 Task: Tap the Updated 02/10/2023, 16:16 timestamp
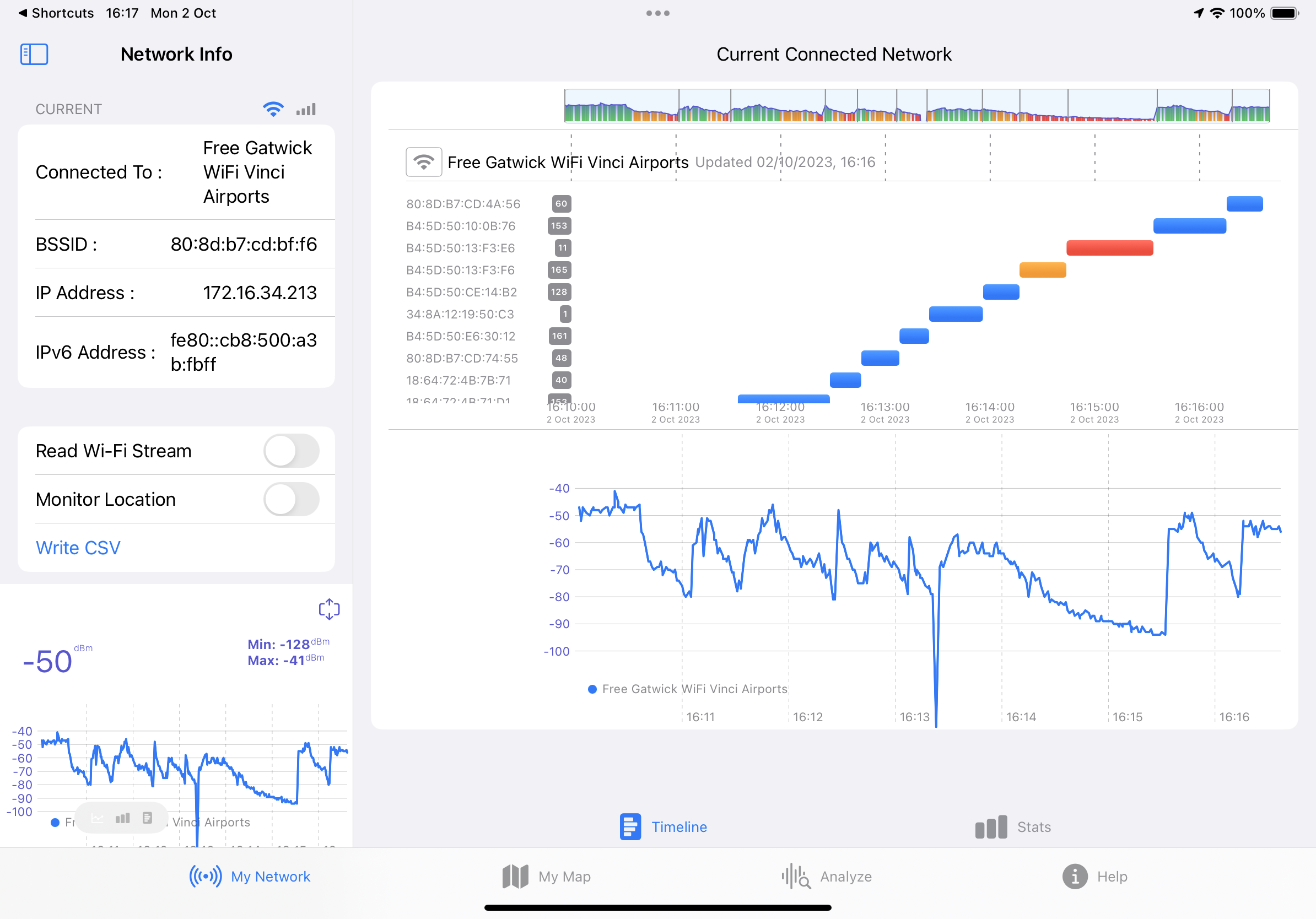[785, 162]
